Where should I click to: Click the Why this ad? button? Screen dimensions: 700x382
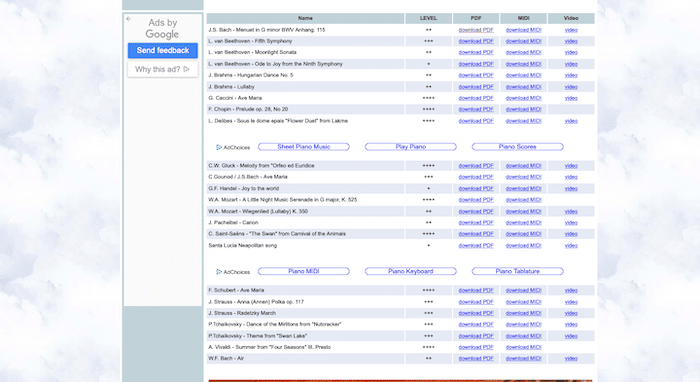click(x=162, y=69)
